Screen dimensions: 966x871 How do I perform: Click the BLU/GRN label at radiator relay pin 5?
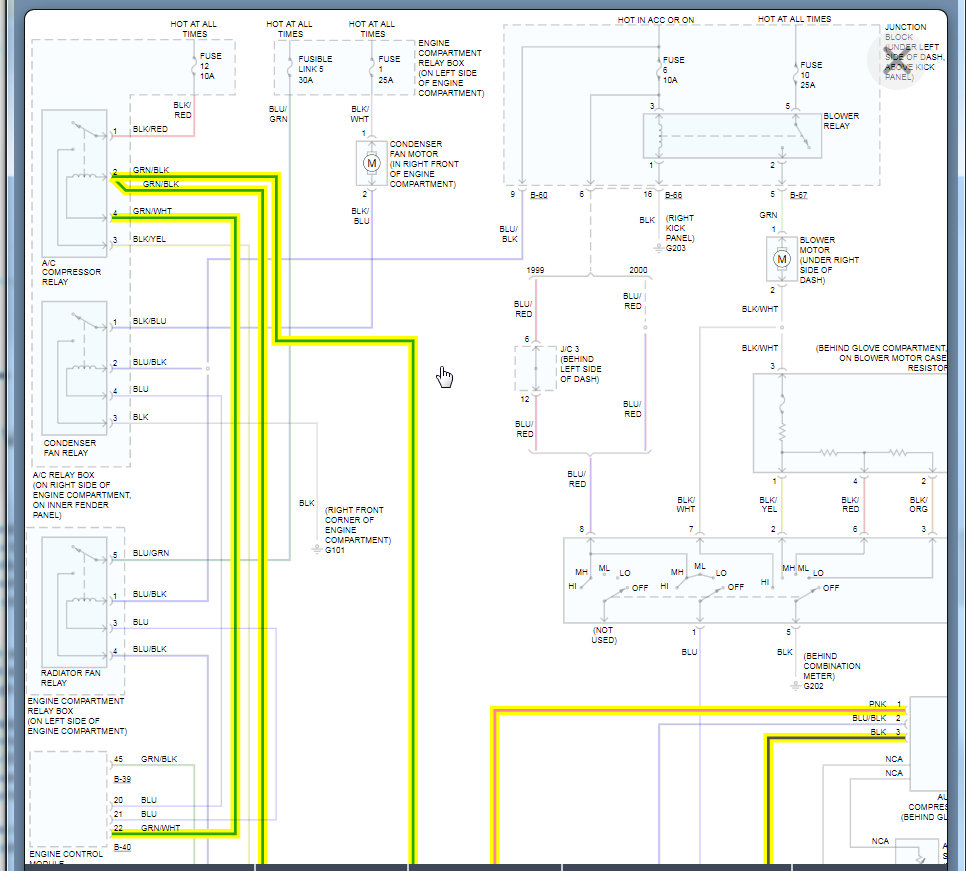click(150, 553)
